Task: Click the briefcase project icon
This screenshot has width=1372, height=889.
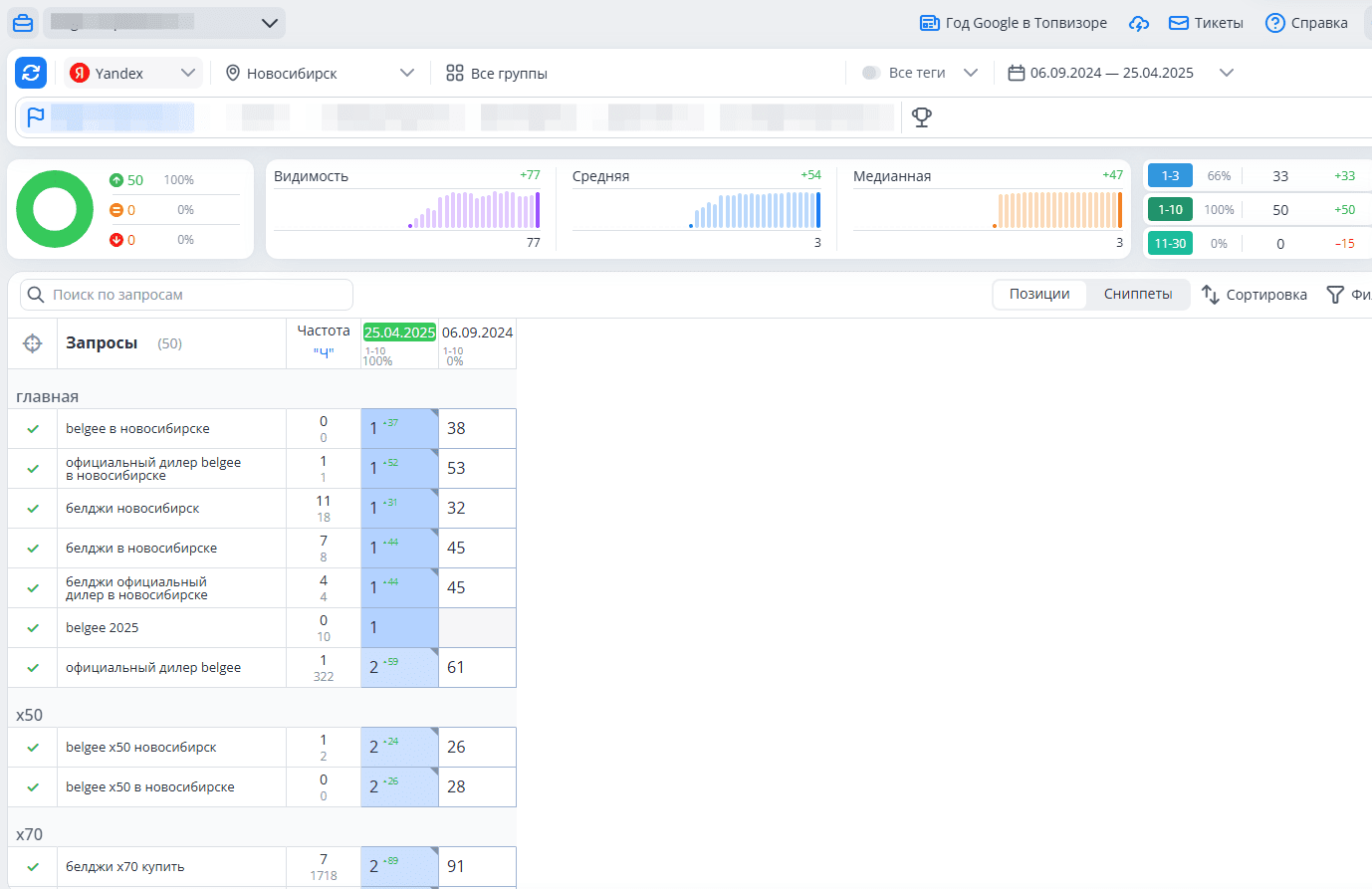Action: (x=23, y=23)
